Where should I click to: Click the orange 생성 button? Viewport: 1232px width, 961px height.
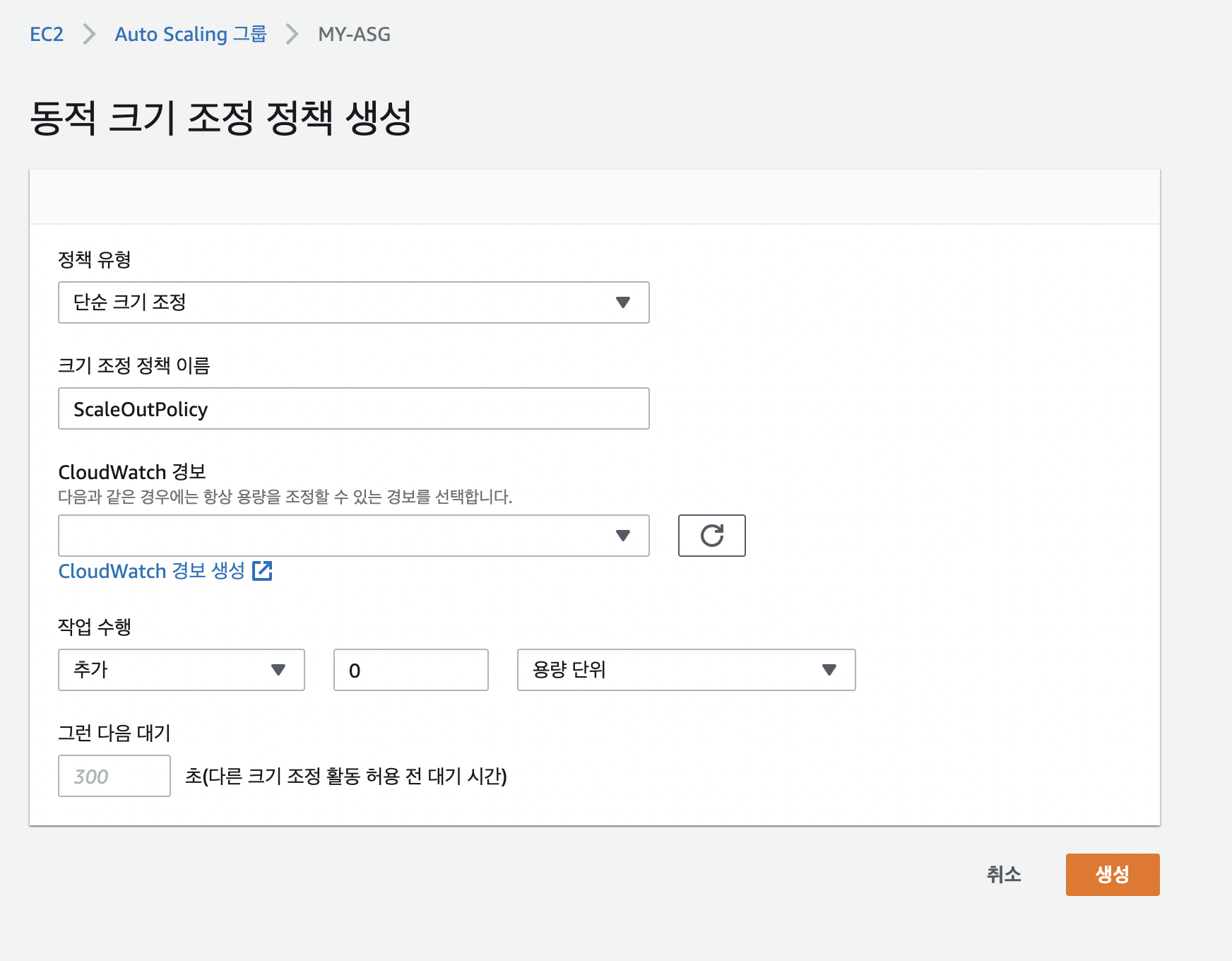pos(1113,875)
